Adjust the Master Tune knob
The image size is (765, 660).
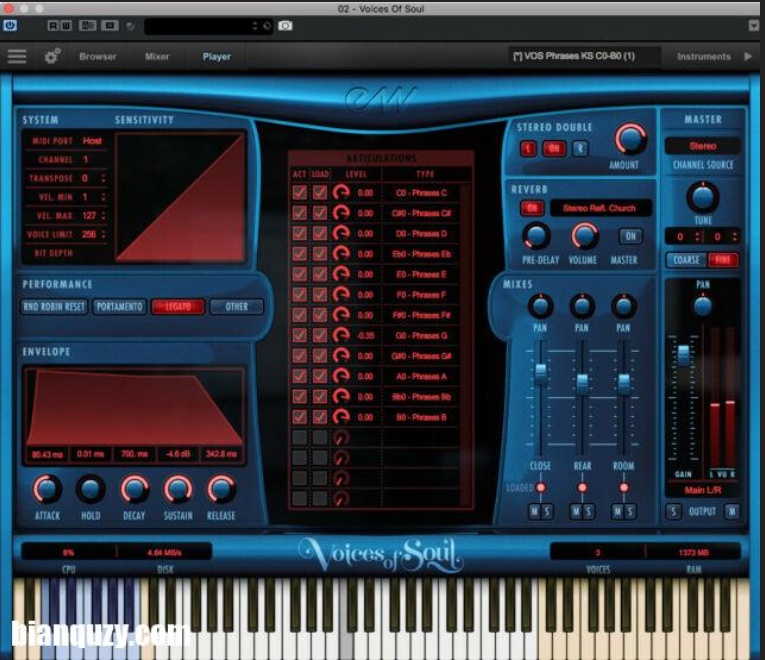coord(703,197)
